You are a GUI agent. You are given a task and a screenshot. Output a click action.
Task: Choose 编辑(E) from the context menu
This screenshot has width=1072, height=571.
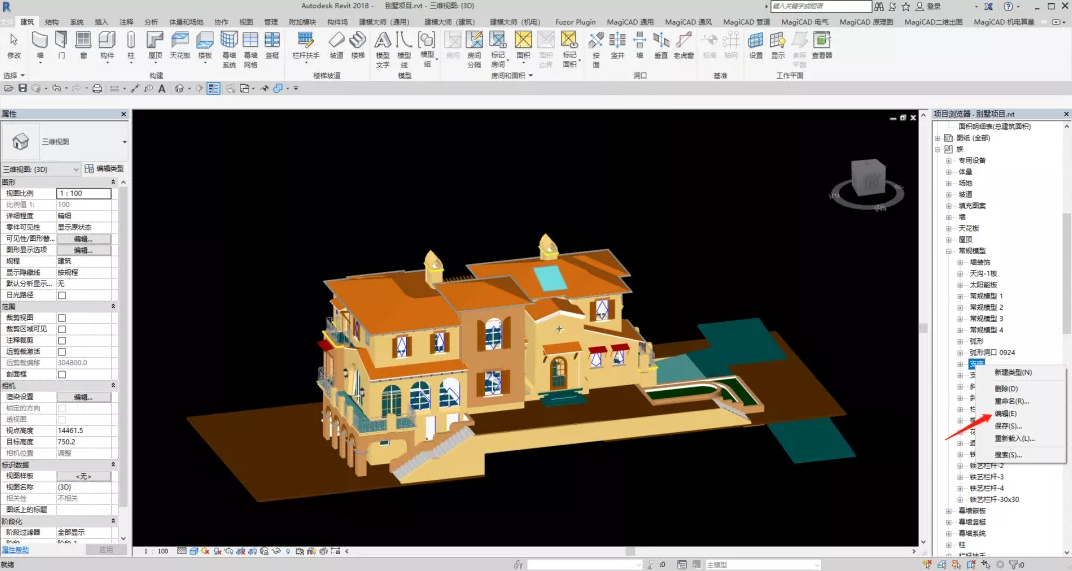tap(1005, 413)
